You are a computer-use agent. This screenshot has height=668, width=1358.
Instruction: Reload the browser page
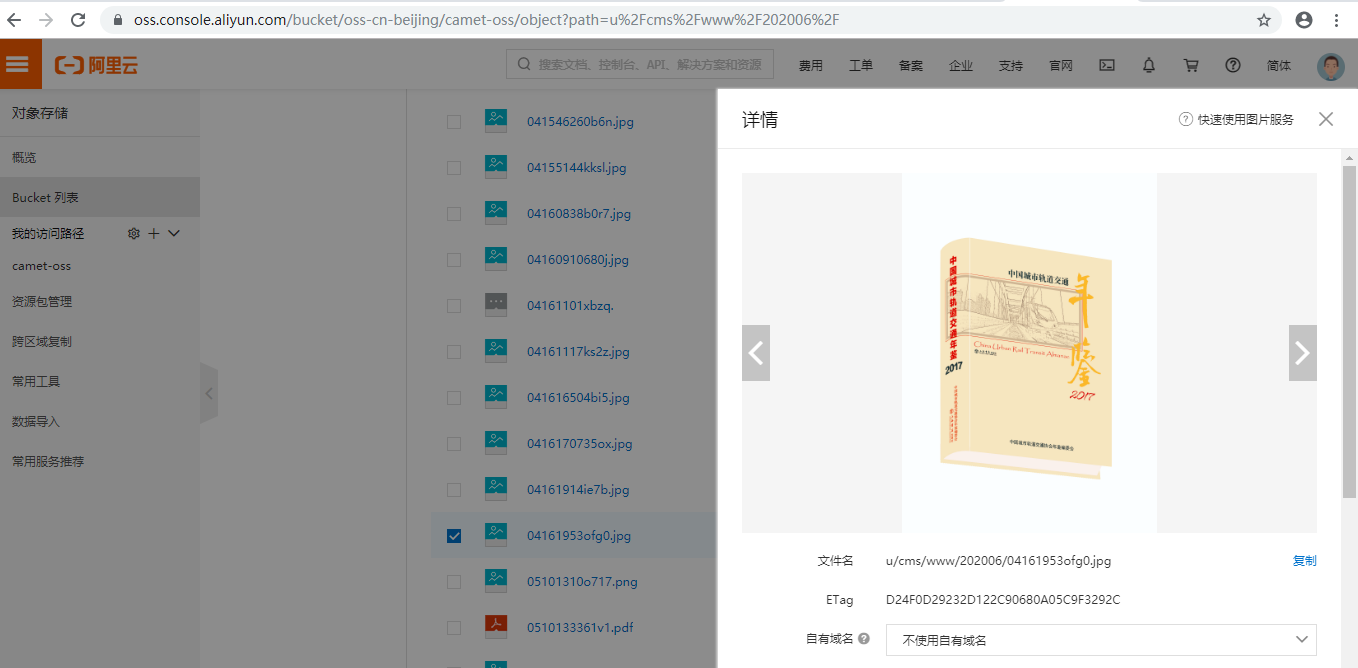pos(78,20)
